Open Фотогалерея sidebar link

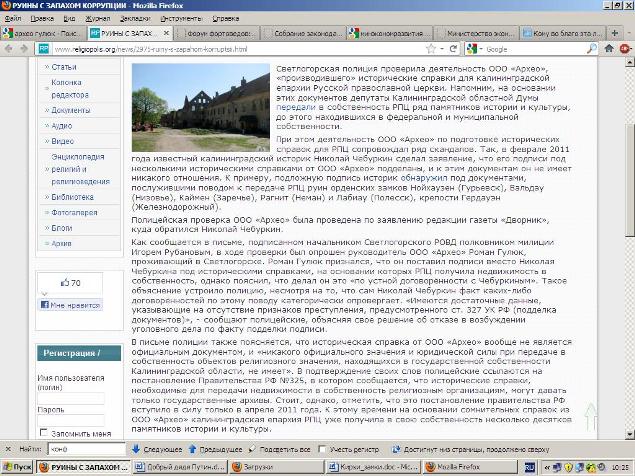click(74, 212)
